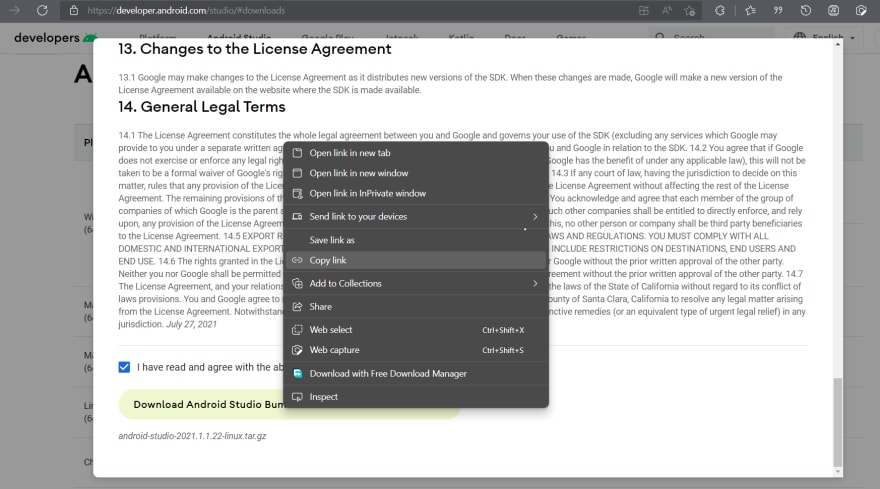Click the Share icon in context menu
Screen dimensions: 880x489
tap(297, 307)
